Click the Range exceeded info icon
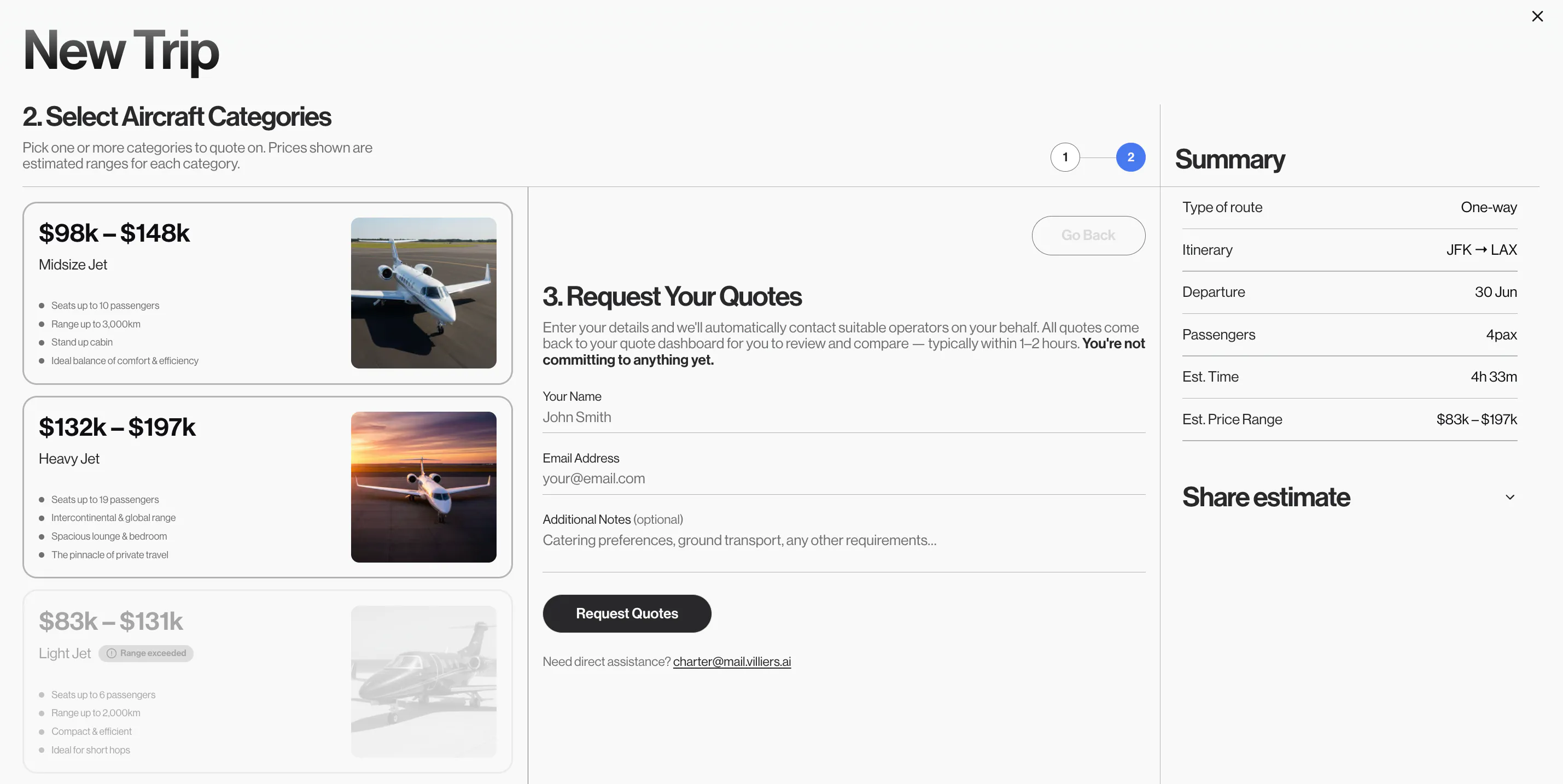The width and height of the screenshot is (1563, 784). point(111,653)
